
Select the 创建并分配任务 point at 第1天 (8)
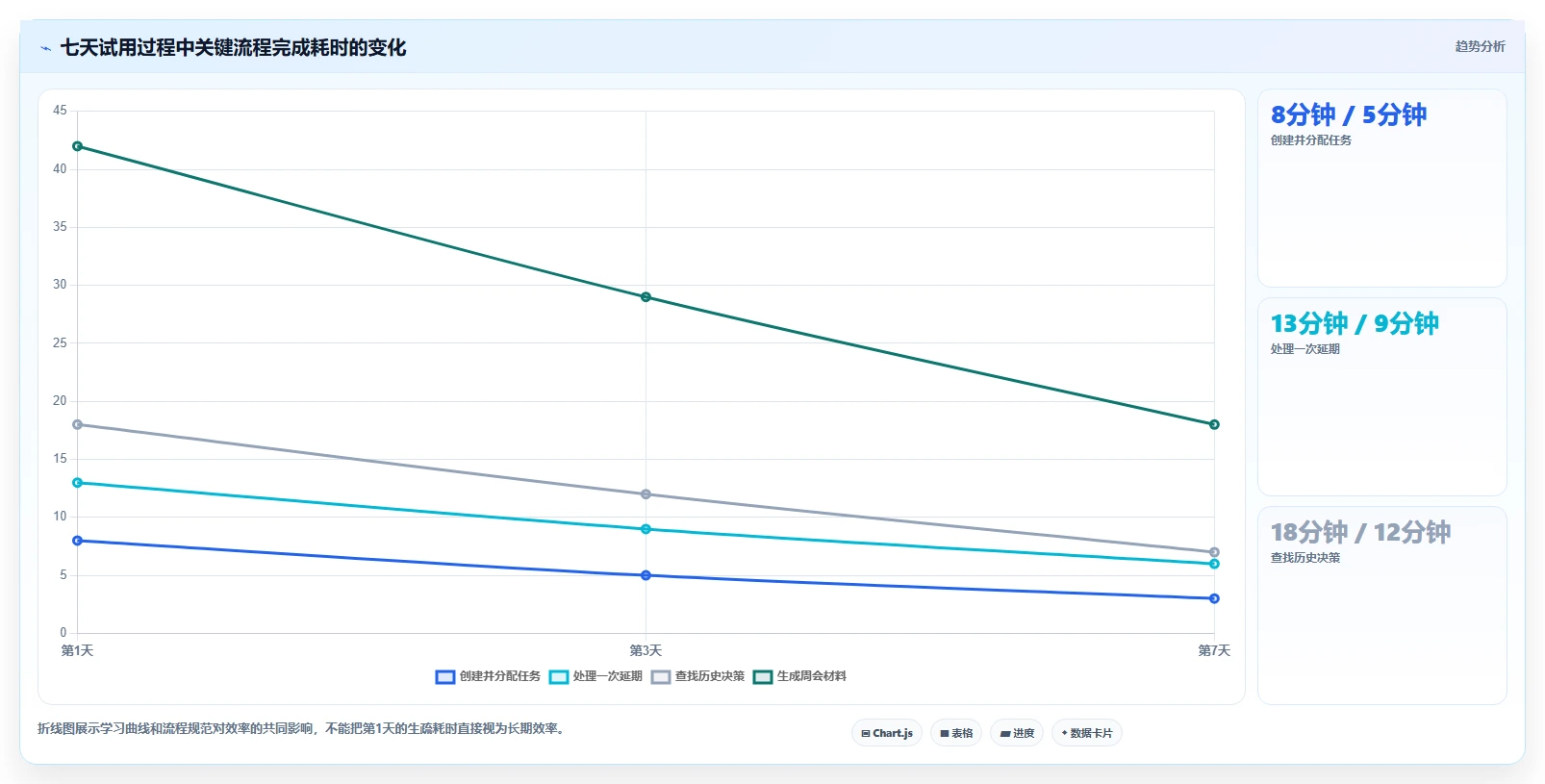click(77, 541)
